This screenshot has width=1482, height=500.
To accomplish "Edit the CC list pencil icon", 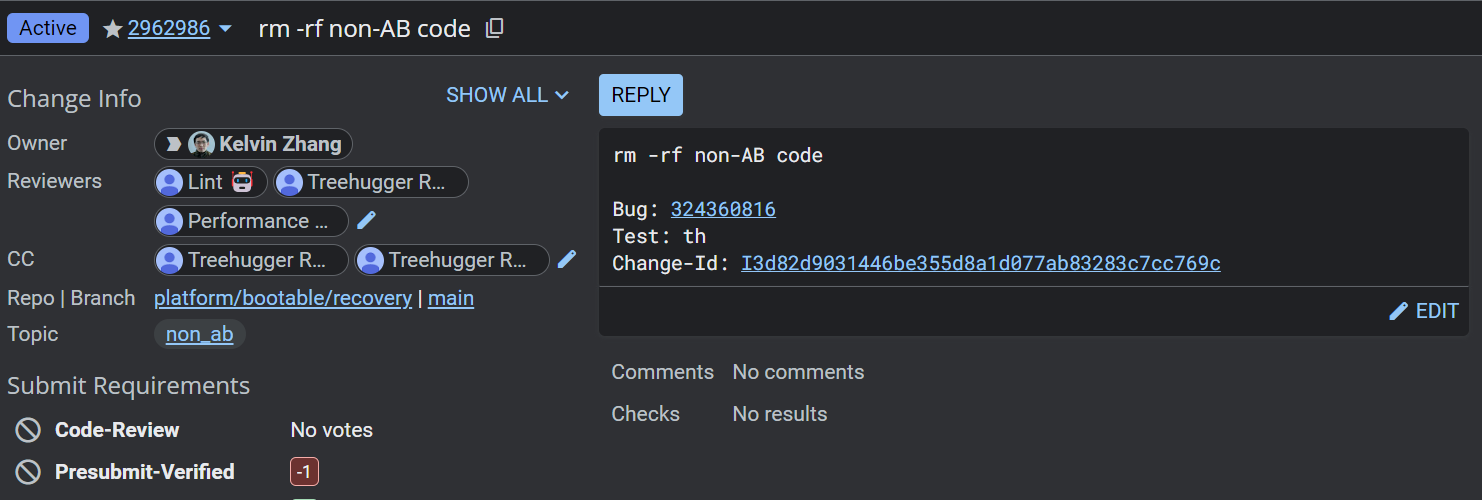I will tap(567, 259).
